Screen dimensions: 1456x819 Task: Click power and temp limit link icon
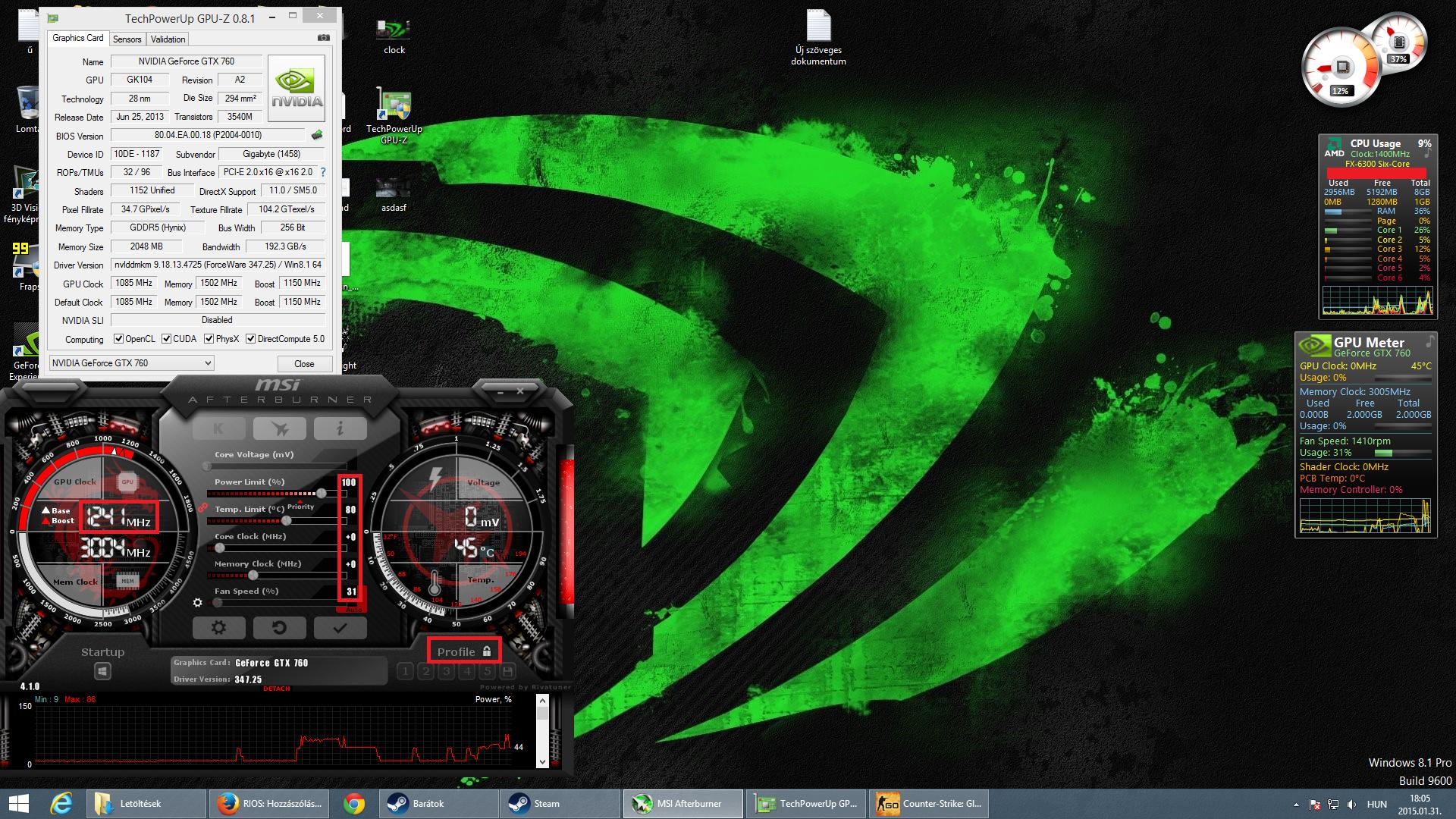pyautogui.click(x=202, y=507)
